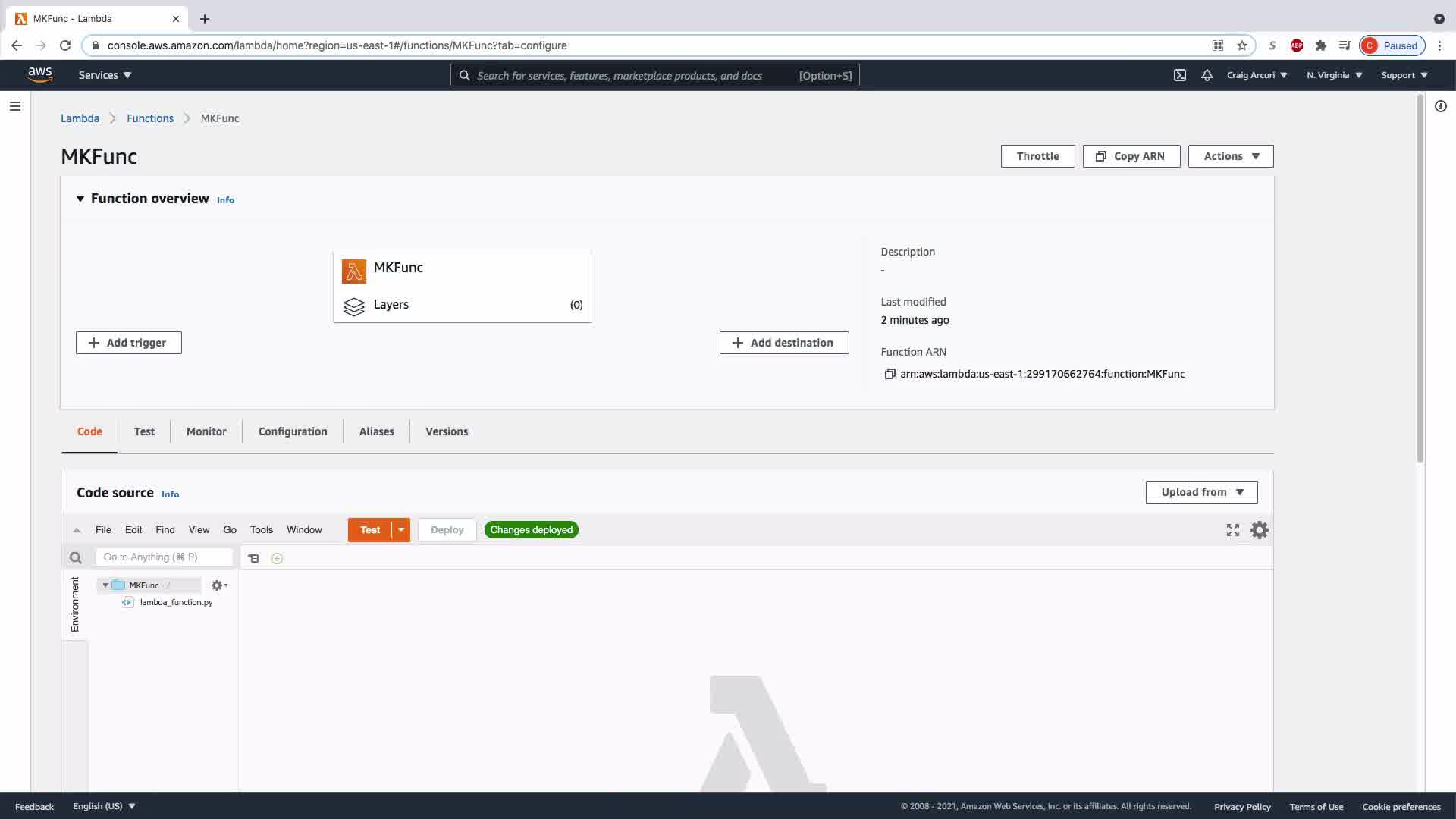Switch to the Configuration tab
This screenshot has height=819, width=1456.
[x=293, y=431]
